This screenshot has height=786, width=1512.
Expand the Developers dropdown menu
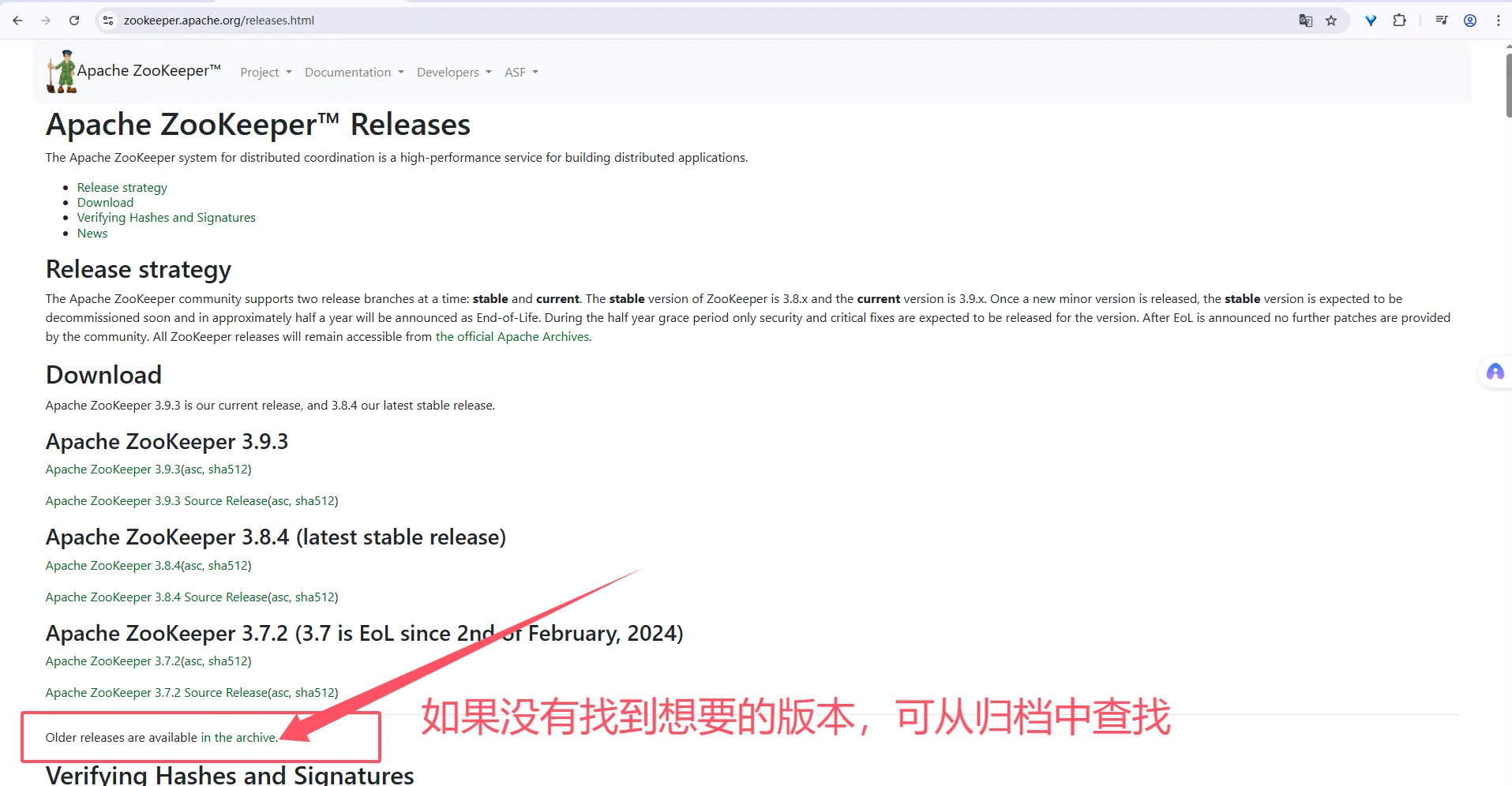click(454, 73)
